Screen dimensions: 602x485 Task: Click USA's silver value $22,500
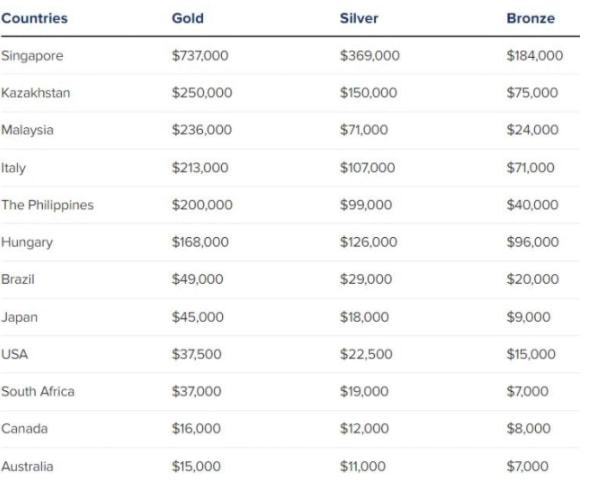(366, 354)
